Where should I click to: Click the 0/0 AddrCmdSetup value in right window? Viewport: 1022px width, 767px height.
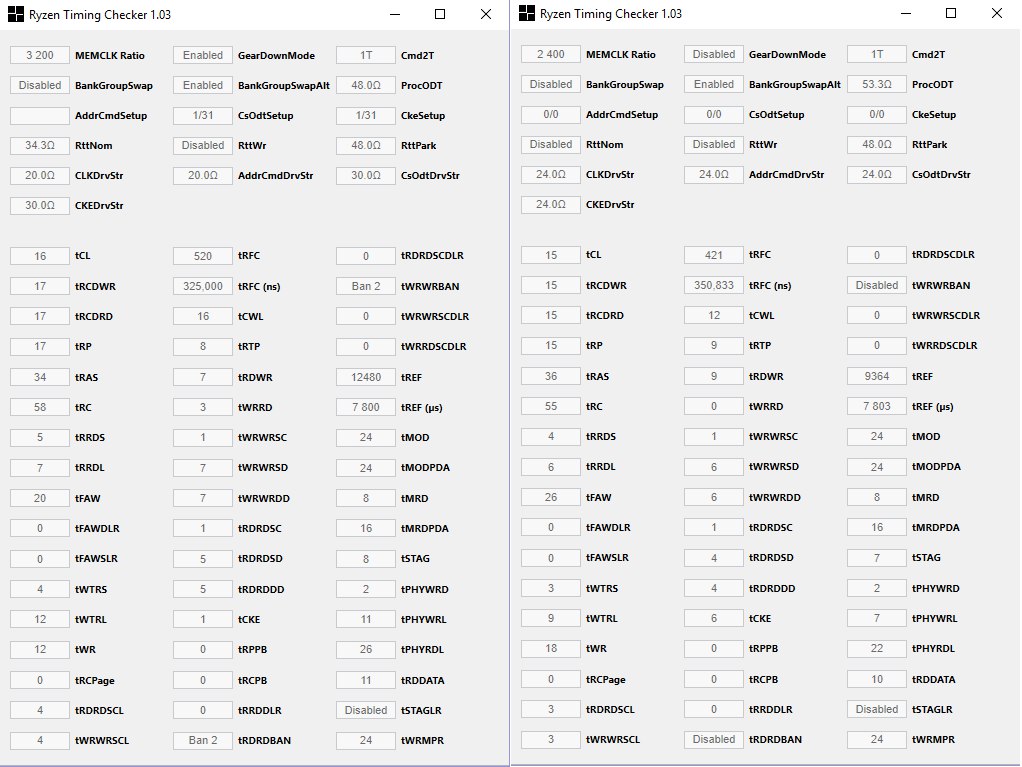pos(551,114)
